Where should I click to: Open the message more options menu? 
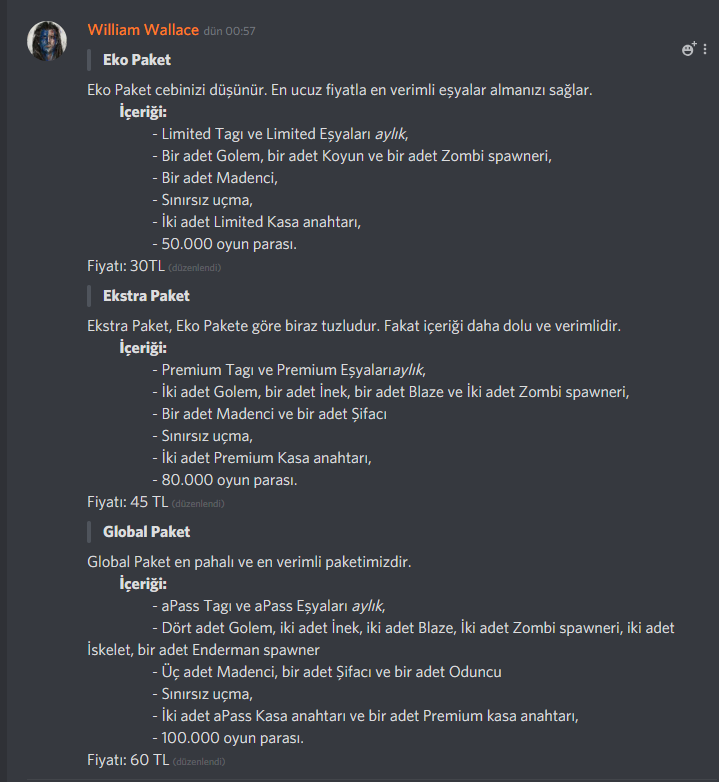(705, 49)
